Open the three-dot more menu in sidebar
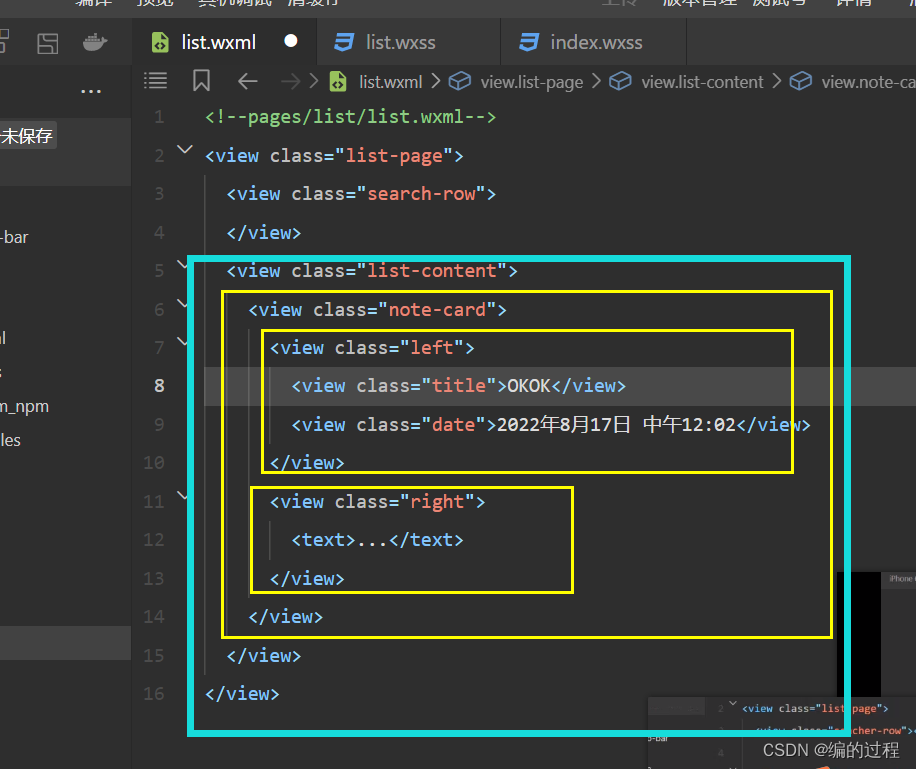 click(91, 91)
